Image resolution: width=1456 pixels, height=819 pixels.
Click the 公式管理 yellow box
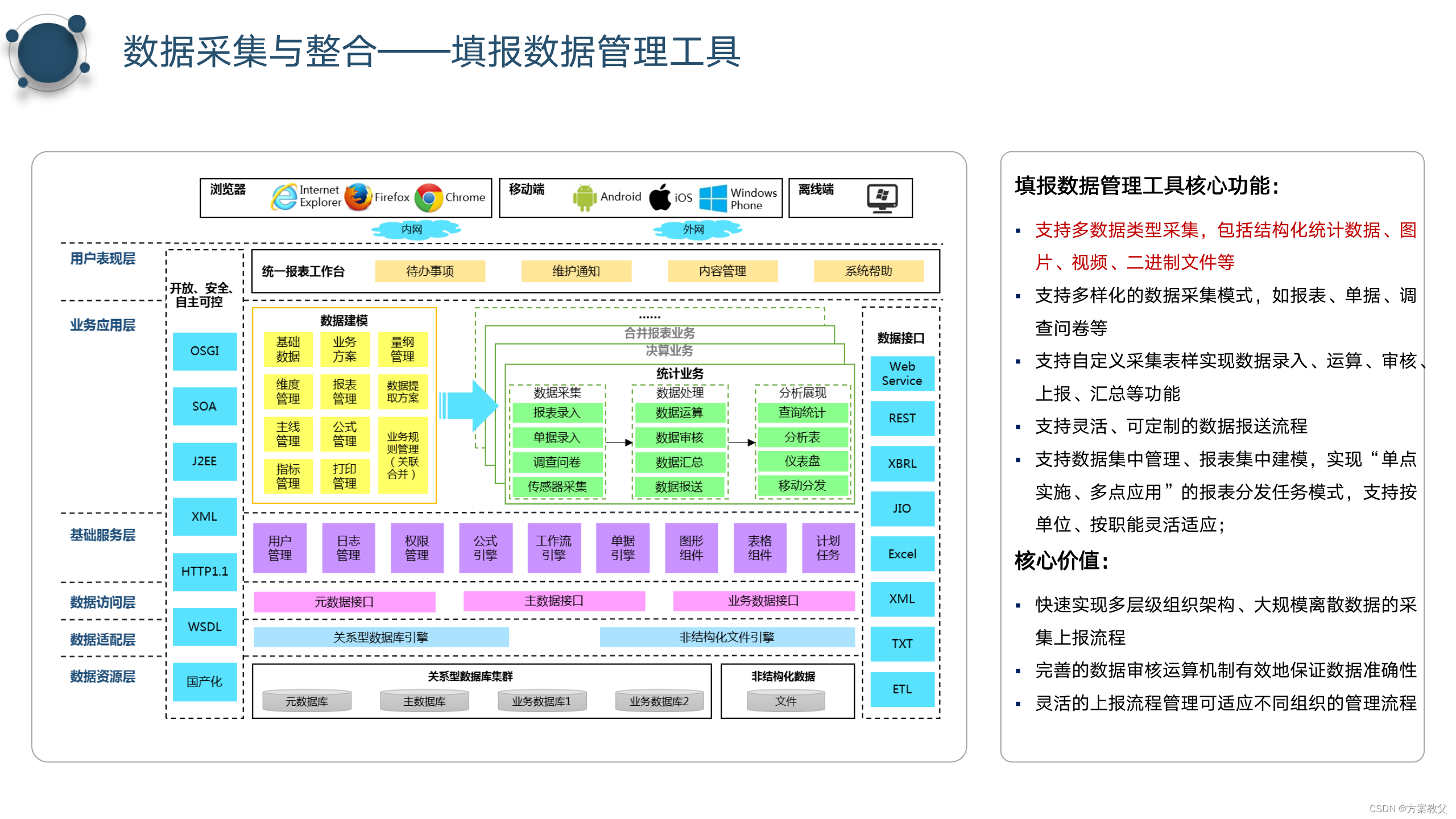345,433
